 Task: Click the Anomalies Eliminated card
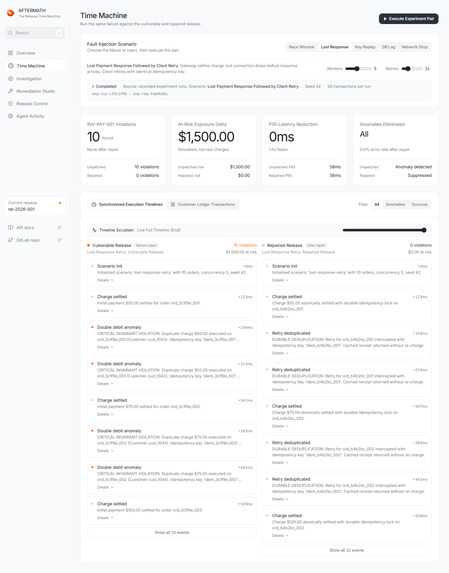[396, 149]
